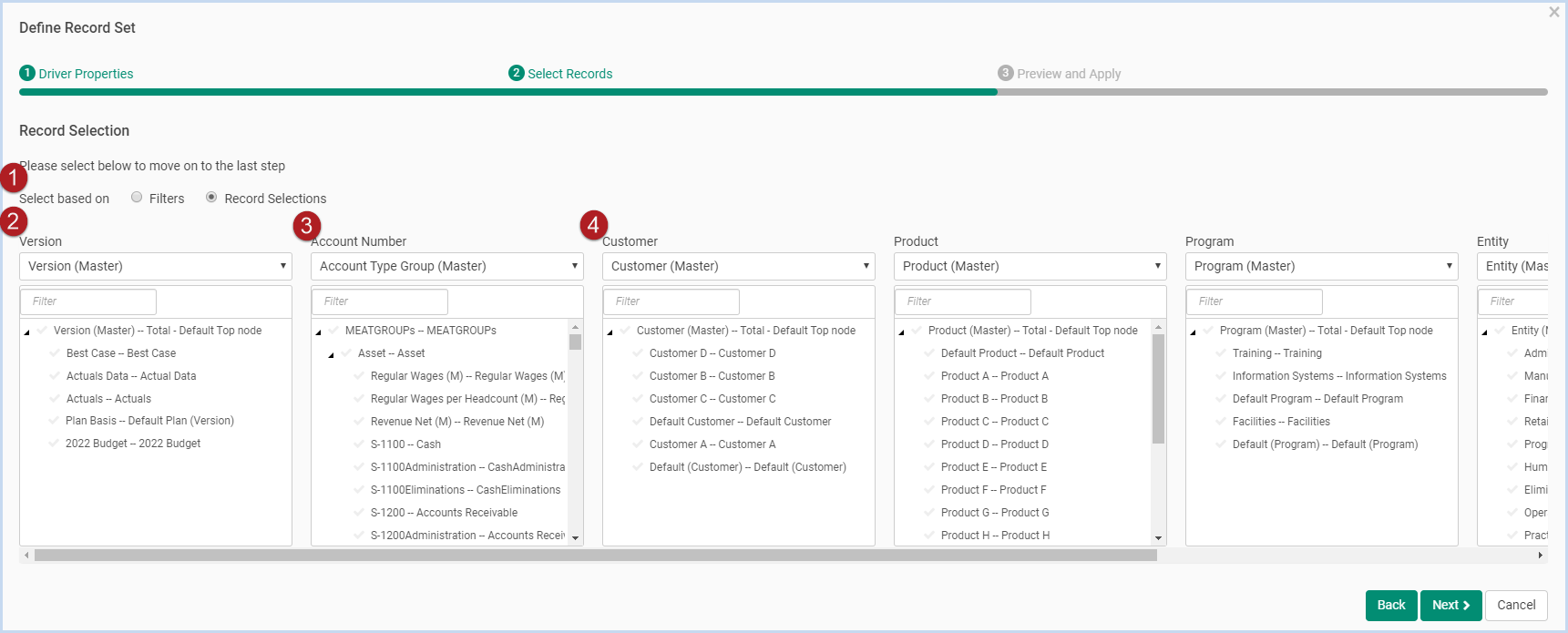Screen dimensions: 1568x633
Task: Go to step 2 Select Records
Action: pos(560,74)
